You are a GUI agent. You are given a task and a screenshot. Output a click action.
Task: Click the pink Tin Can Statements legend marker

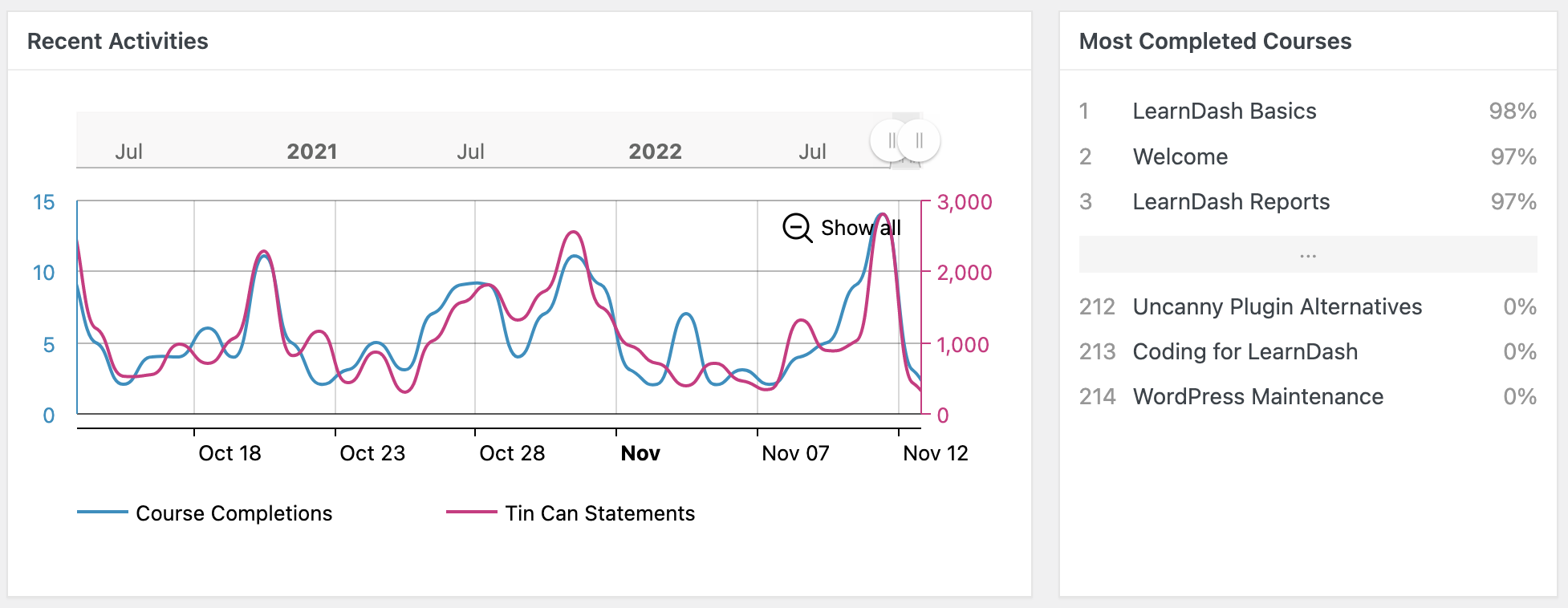472,511
